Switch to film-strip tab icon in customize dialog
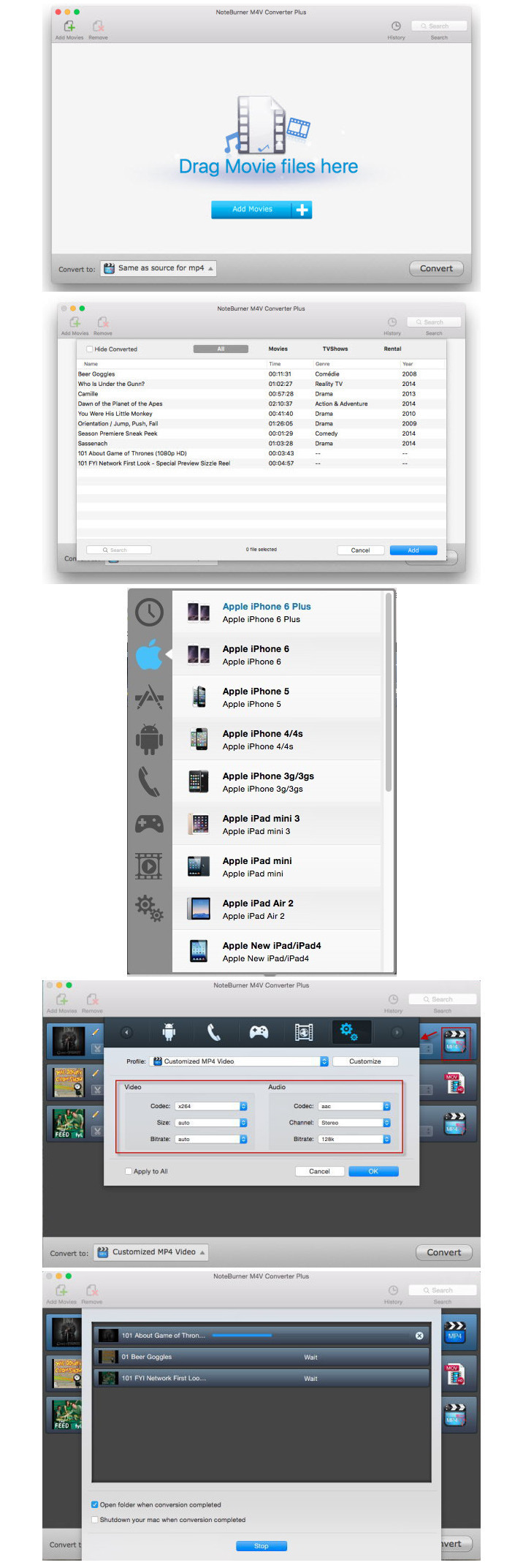The width and height of the screenshot is (523, 1568). pos(304,1032)
